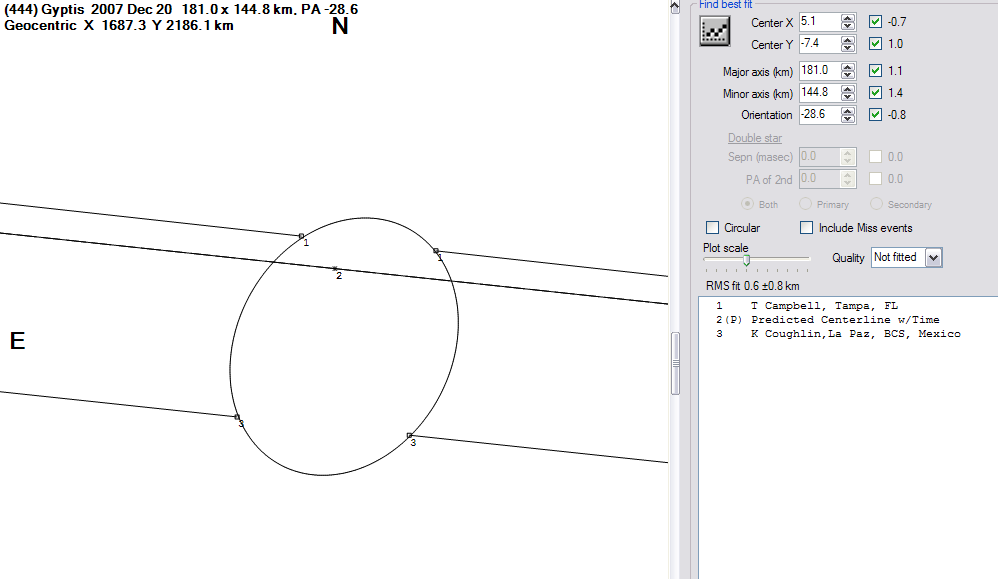This screenshot has width=998, height=579.
Task: Increase Major axis using the up spinner arrow
Action: [x=847, y=67]
